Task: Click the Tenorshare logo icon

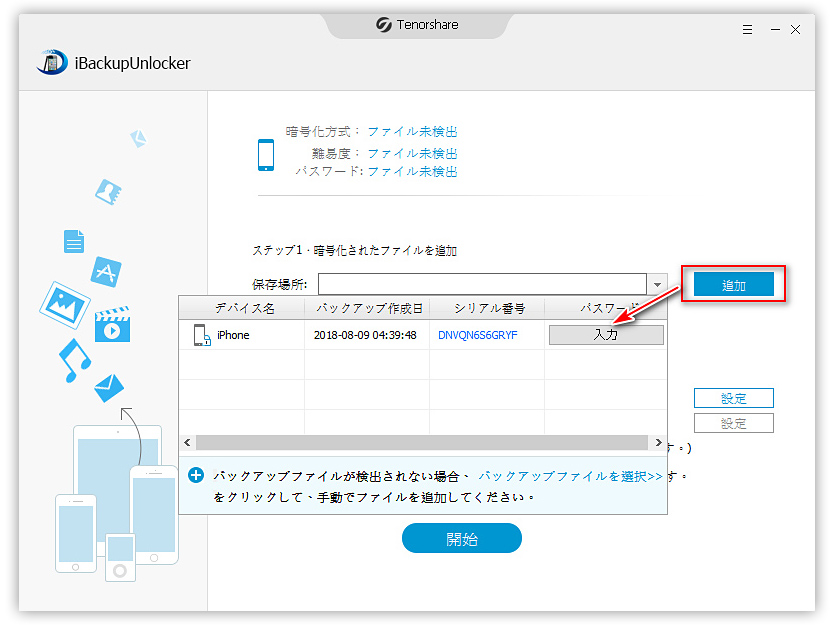Action: (383, 24)
